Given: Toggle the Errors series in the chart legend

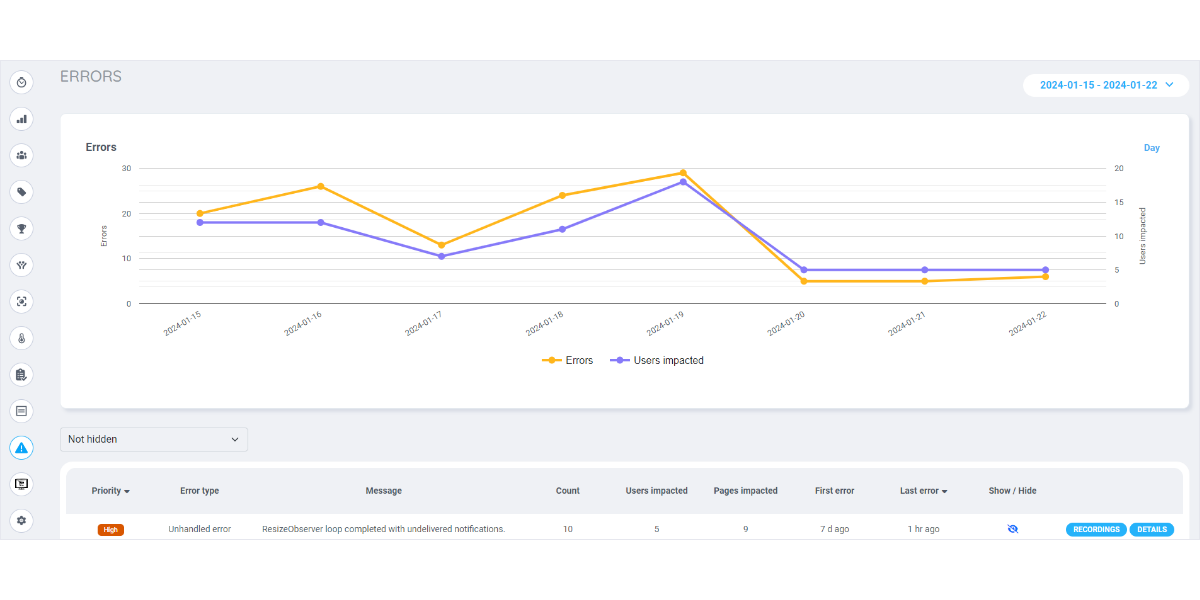Looking at the screenshot, I should pos(568,360).
